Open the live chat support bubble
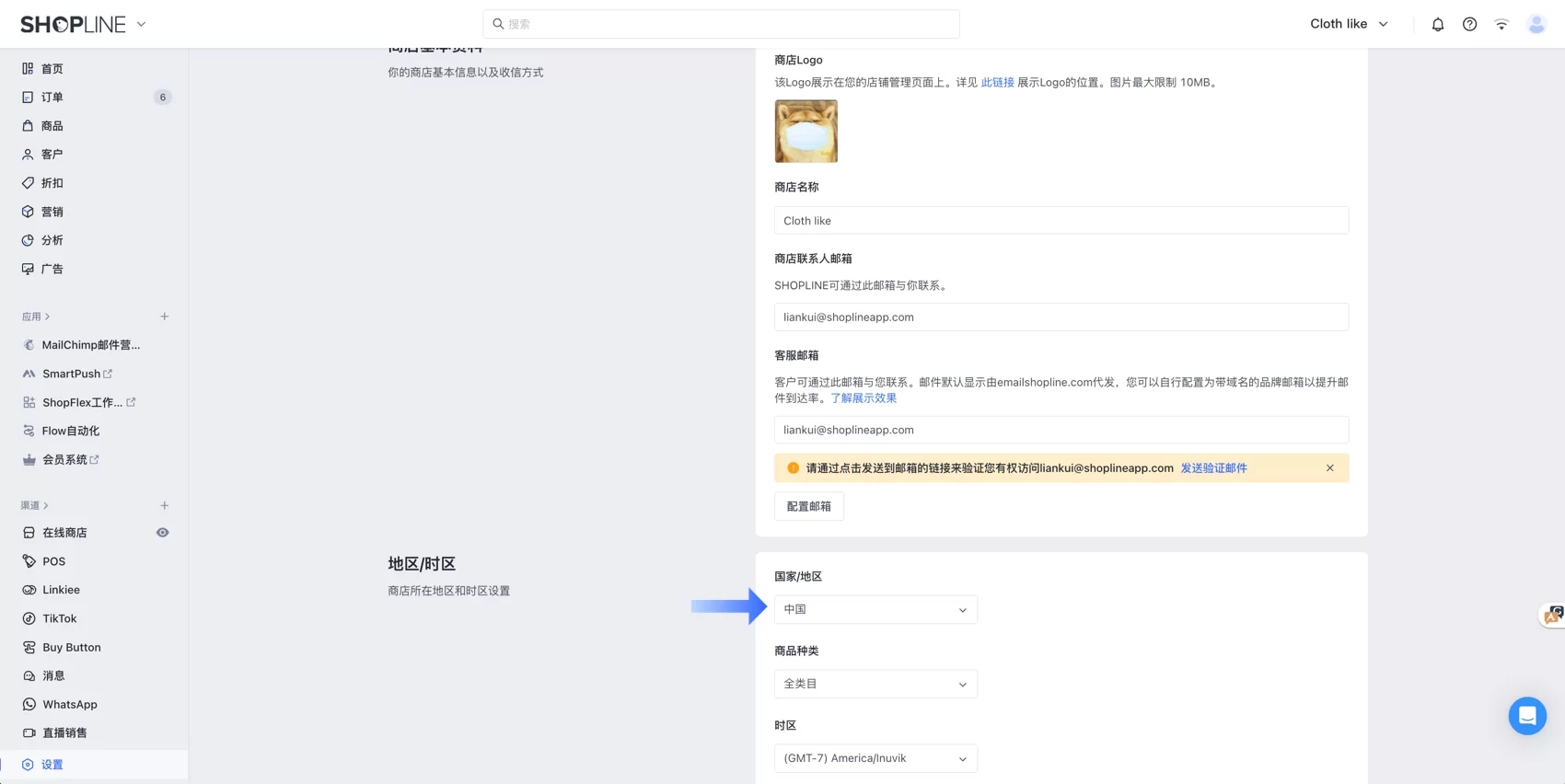 click(1527, 716)
